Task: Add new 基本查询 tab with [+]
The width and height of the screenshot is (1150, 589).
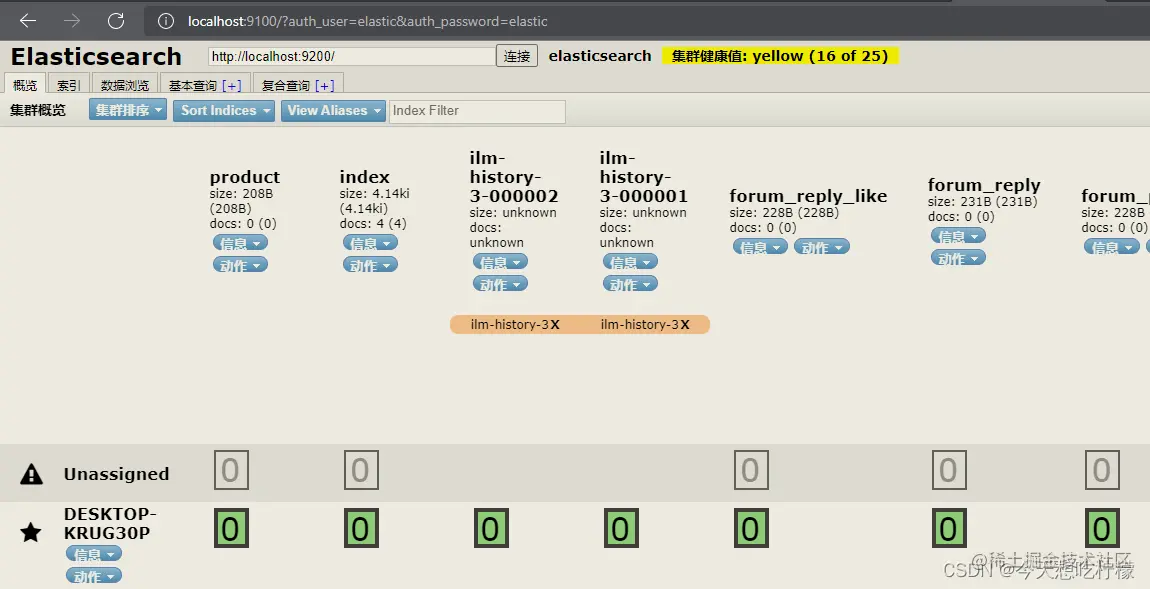Action: tap(232, 86)
